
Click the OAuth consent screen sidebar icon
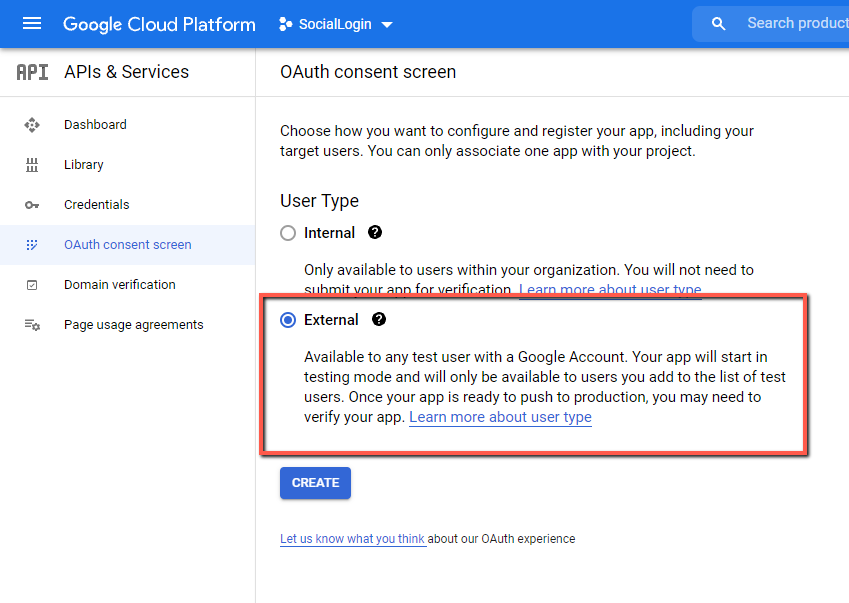click(32, 245)
